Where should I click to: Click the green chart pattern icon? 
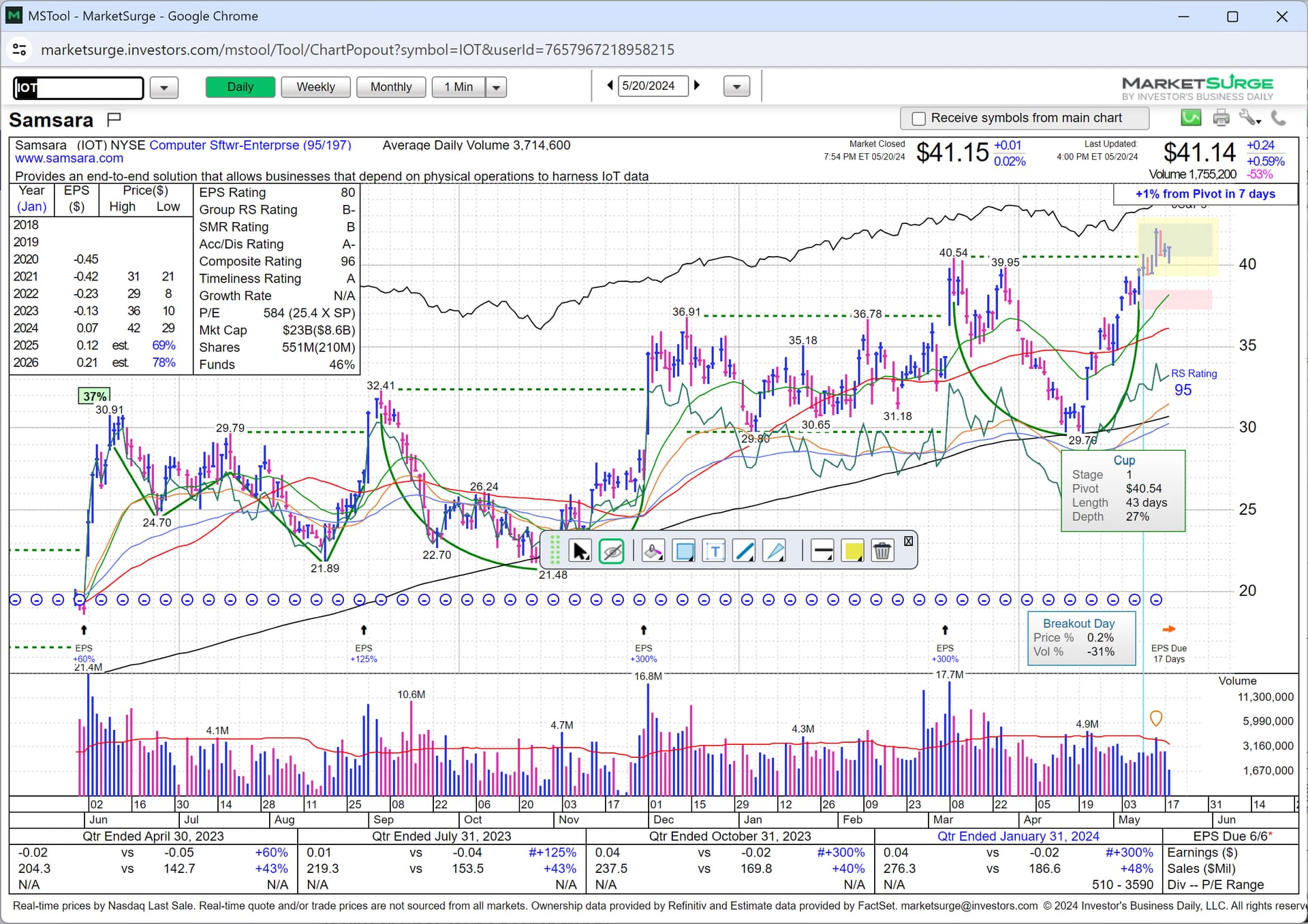point(1191,118)
